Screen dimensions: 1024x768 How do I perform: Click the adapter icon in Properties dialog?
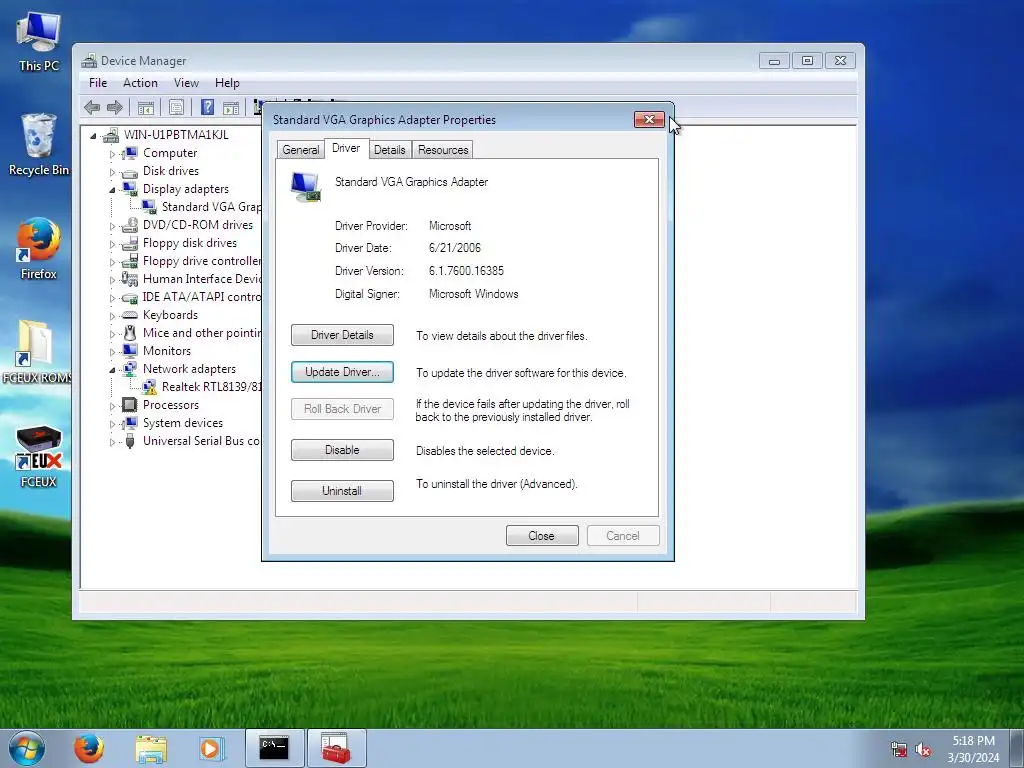pyautogui.click(x=306, y=187)
